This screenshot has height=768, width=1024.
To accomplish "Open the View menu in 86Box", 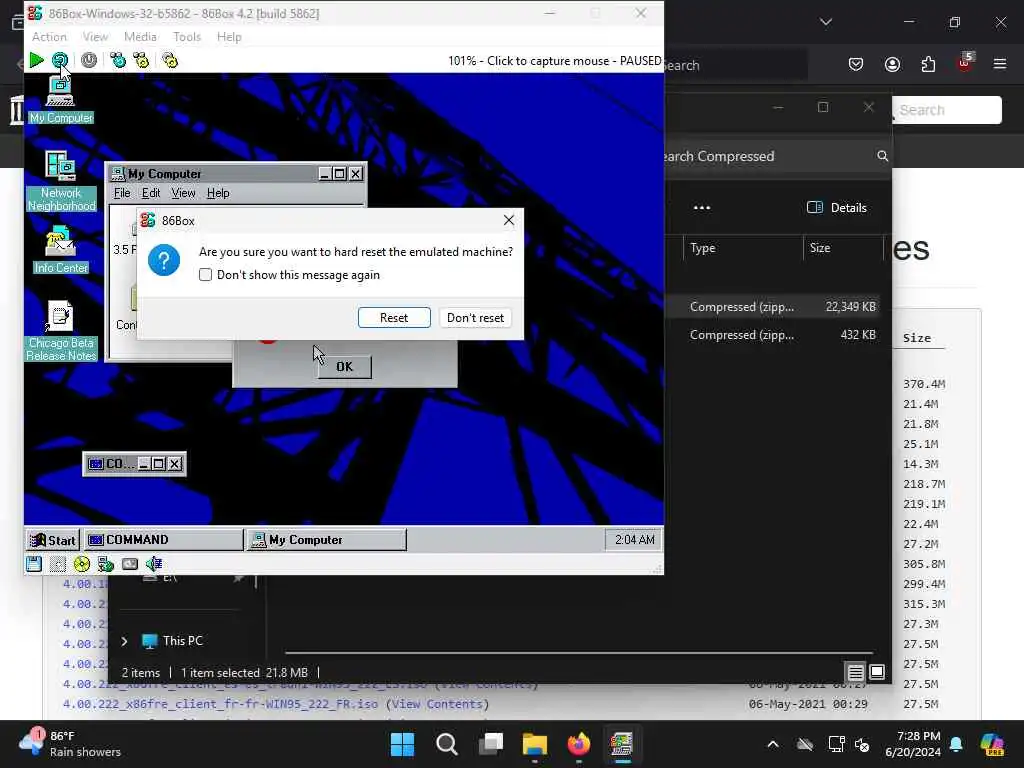I will tap(95, 37).
